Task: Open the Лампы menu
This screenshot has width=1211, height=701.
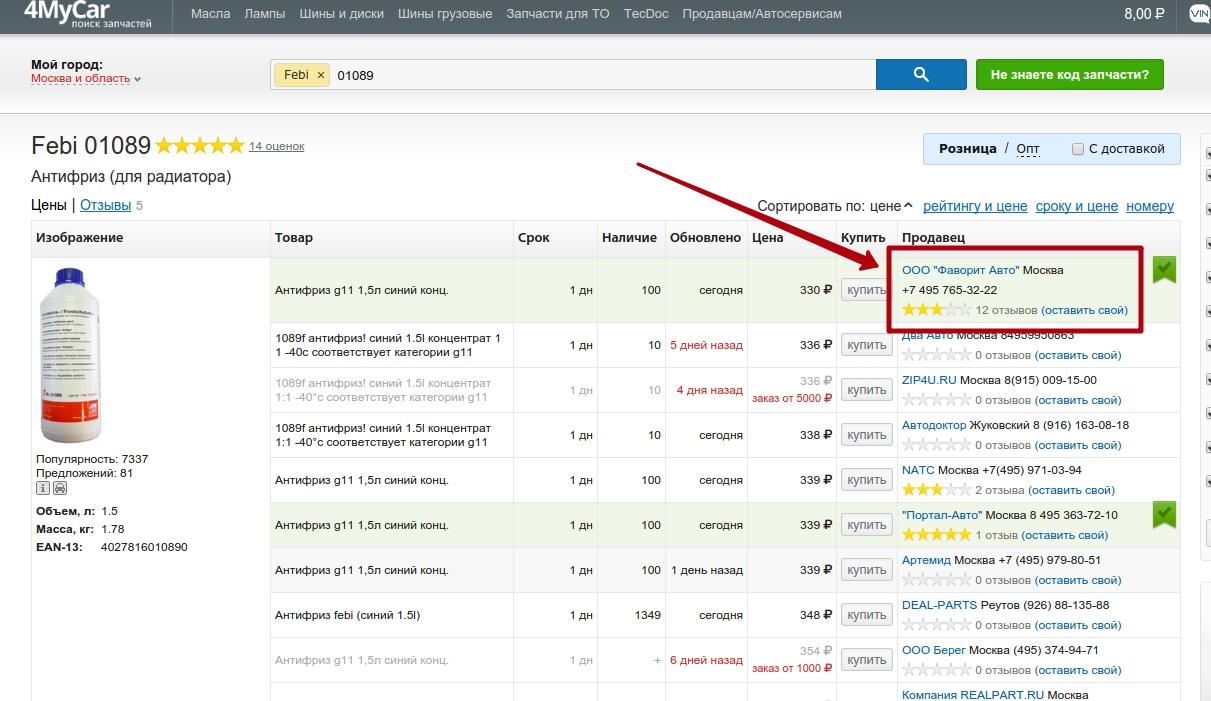Action: [265, 14]
